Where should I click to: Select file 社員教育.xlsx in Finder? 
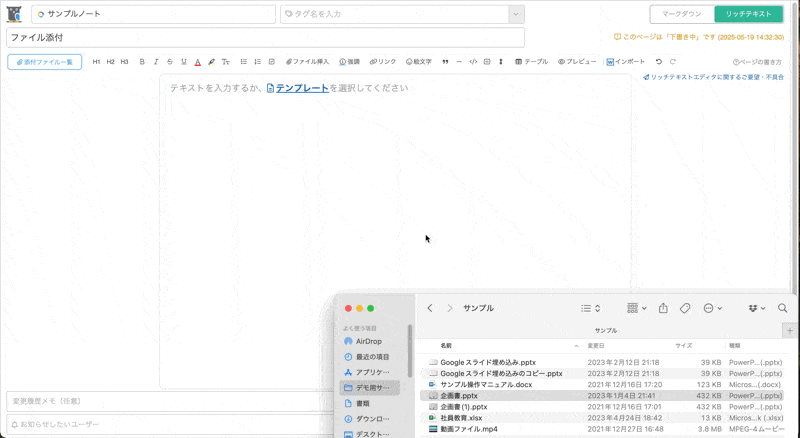coord(602,418)
